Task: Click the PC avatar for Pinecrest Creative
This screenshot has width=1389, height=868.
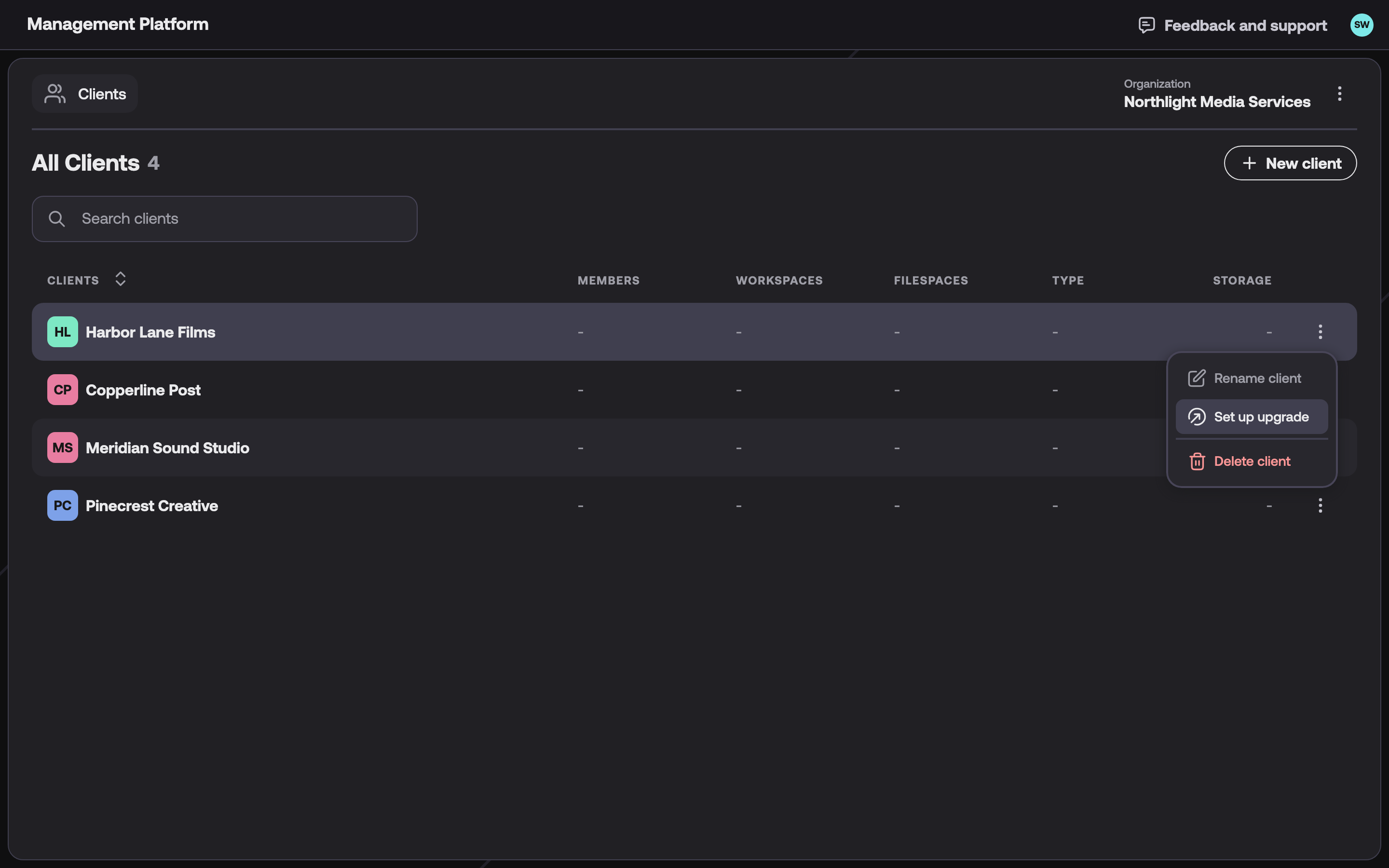Action: [x=63, y=505]
